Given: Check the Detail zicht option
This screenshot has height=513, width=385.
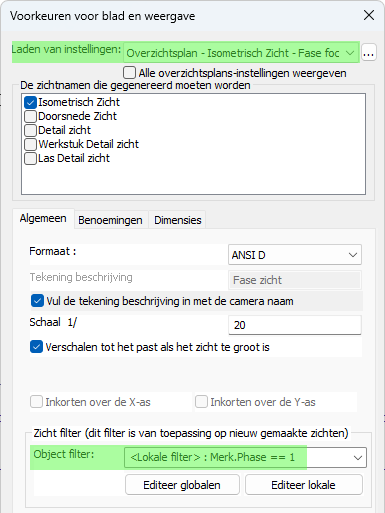Looking at the screenshot, I should 30,130.
